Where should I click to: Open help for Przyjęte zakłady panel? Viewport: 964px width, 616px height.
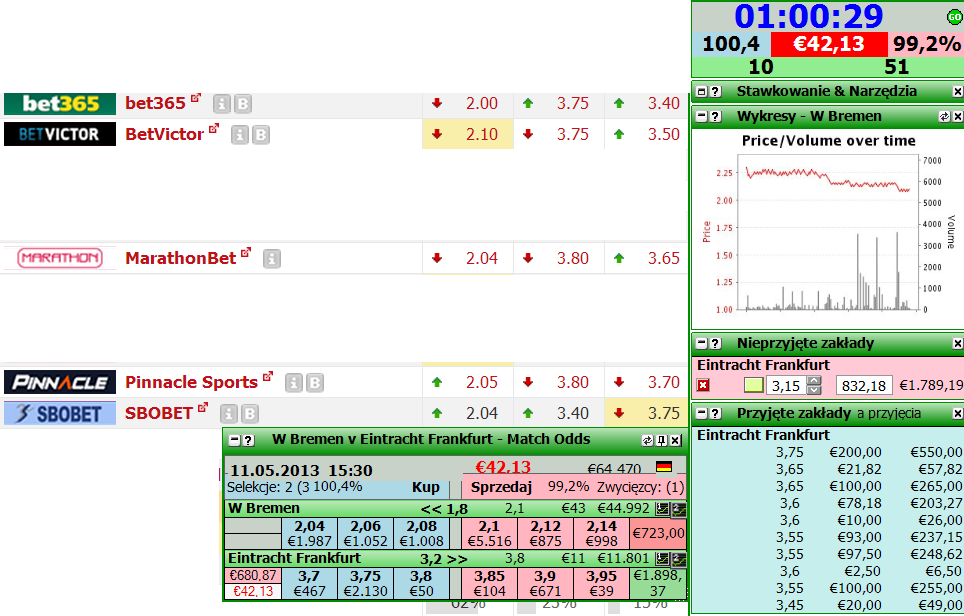(715, 413)
